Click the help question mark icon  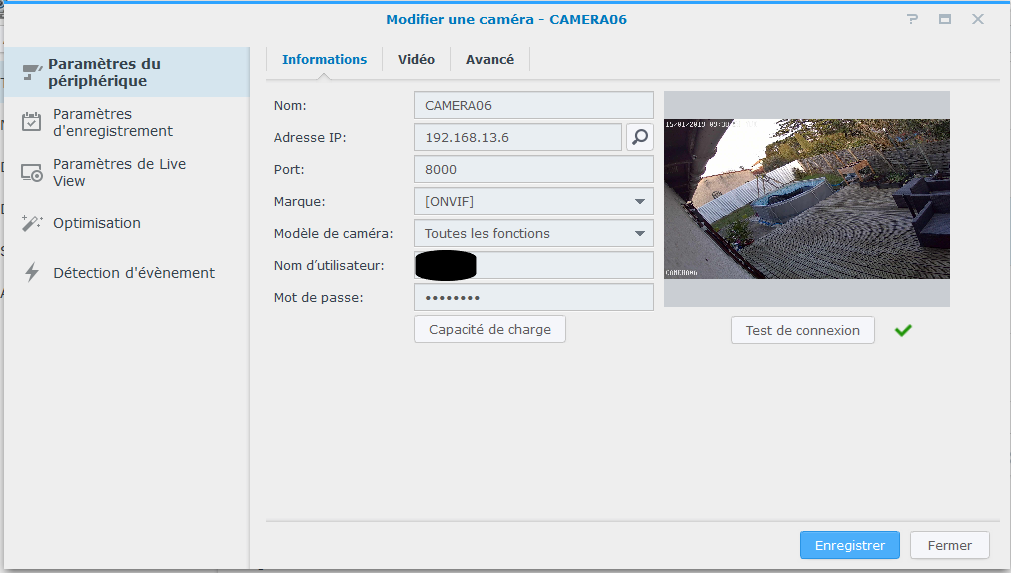tap(912, 19)
